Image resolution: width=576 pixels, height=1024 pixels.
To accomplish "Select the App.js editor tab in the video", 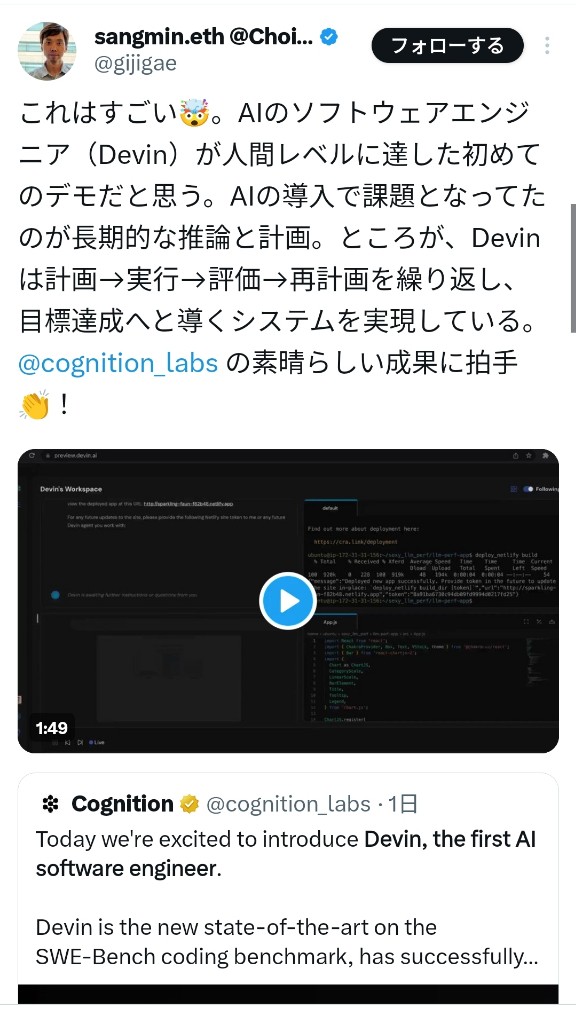I will point(330,622).
